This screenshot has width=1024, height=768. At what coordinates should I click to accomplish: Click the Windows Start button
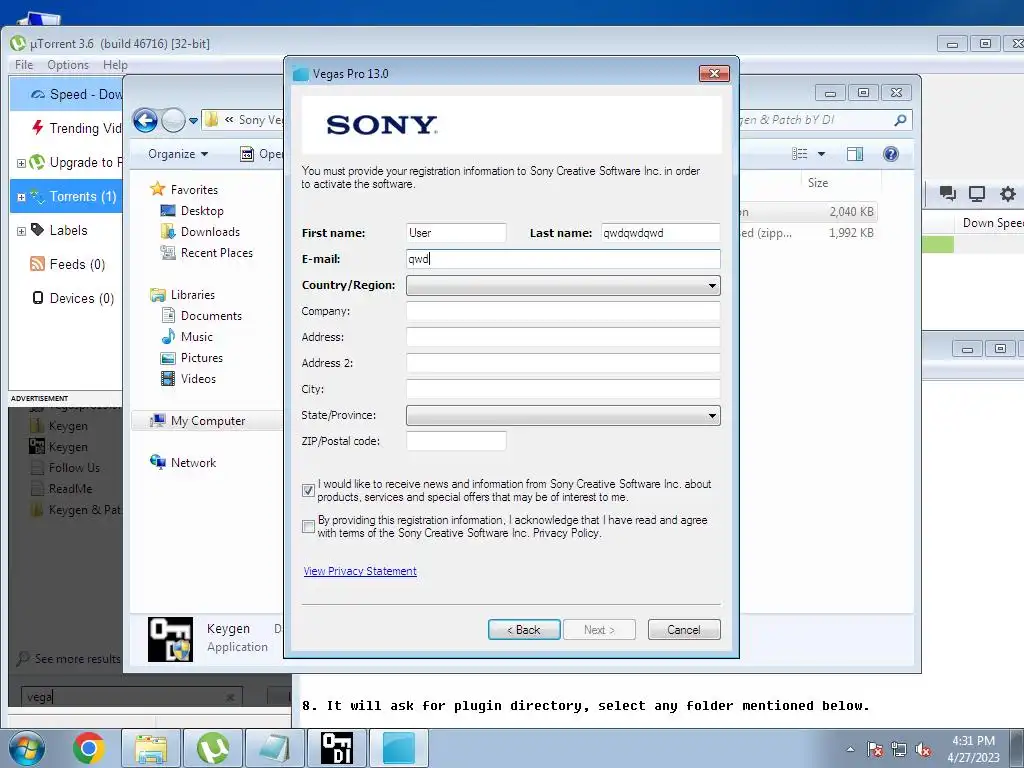[26, 748]
